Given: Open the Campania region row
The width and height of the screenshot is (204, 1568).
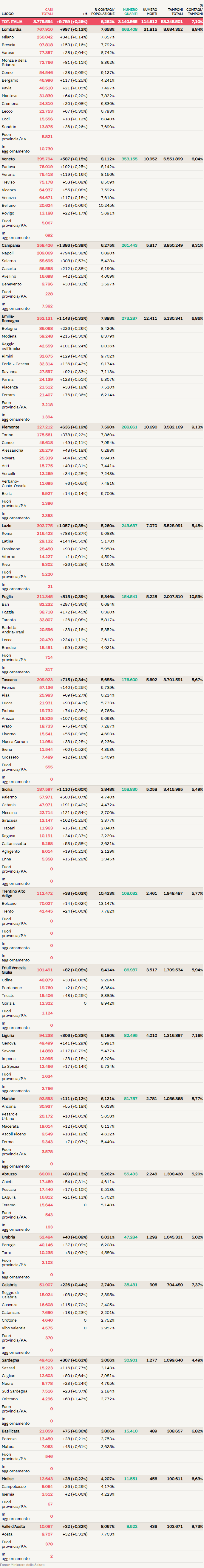Looking at the screenshot, I should 11,245.
